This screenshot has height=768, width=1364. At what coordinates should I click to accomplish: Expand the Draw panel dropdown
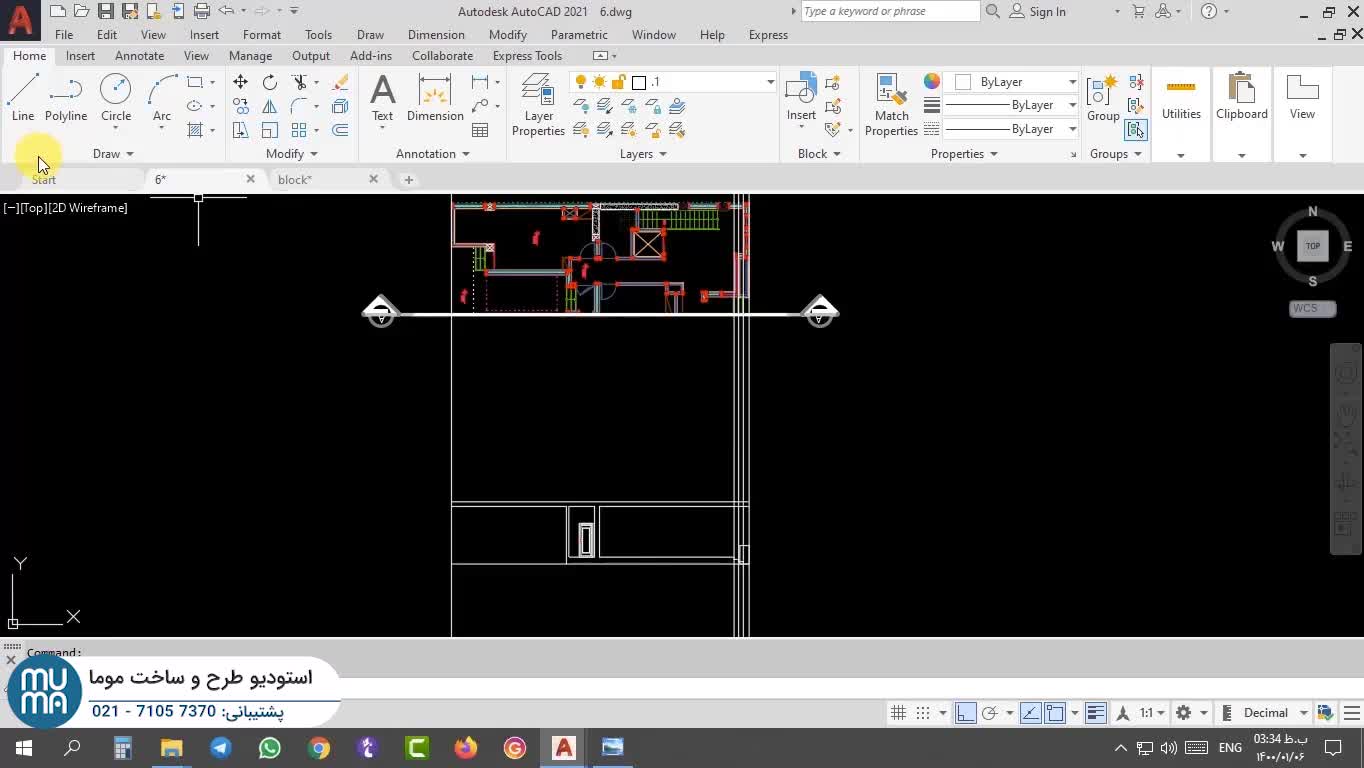pos(113,154)
